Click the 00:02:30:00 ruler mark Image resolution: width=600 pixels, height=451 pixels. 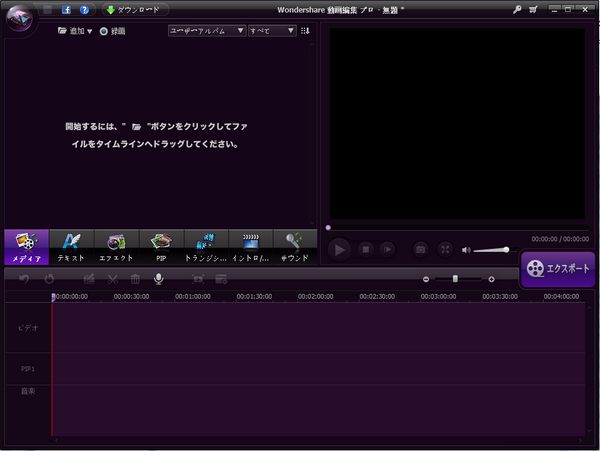(x=377, y=296)
